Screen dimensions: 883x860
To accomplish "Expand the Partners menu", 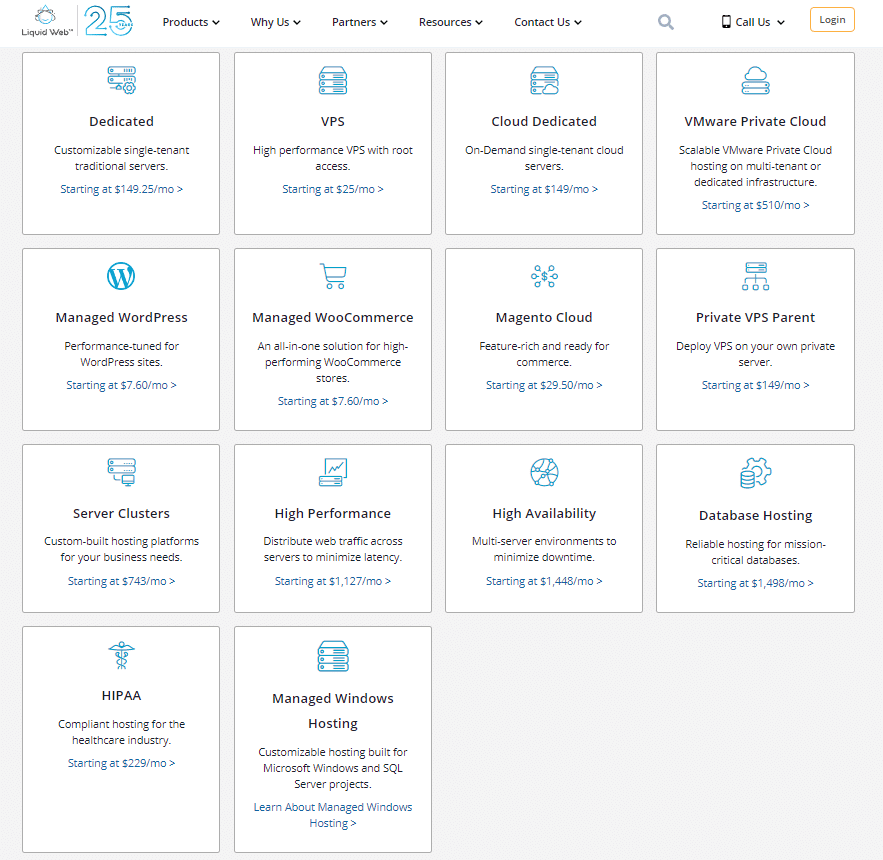I will tap(359, 22).
